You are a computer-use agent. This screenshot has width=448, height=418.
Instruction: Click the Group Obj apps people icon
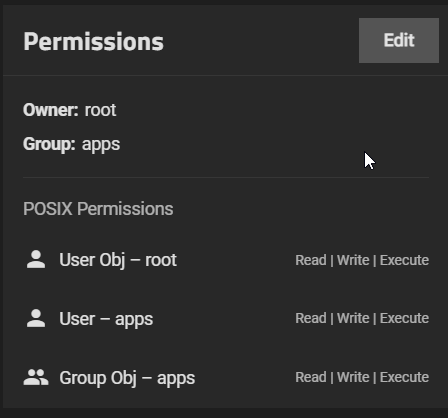click(36, 377)
